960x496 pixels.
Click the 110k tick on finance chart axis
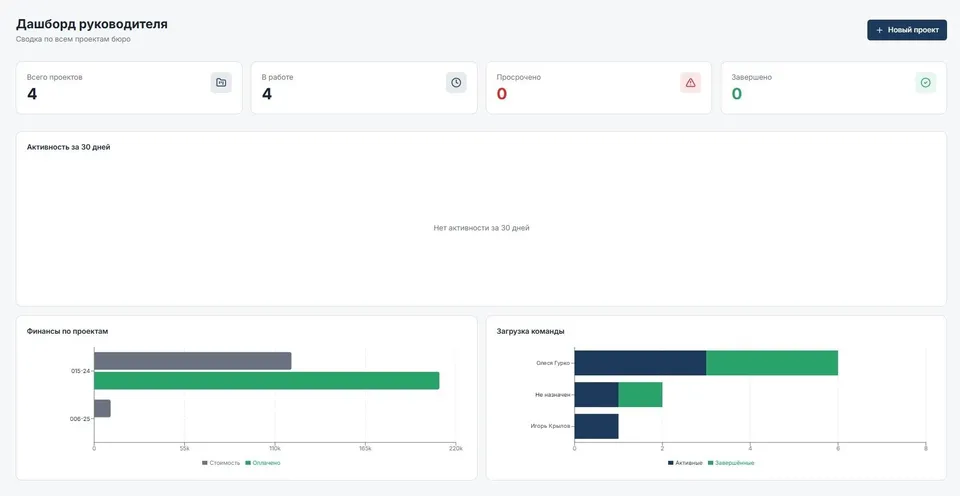click(x=275, y=449)
